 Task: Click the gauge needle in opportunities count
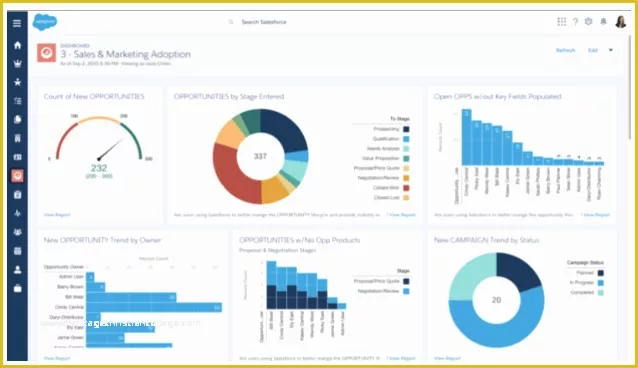click(111, 149)
